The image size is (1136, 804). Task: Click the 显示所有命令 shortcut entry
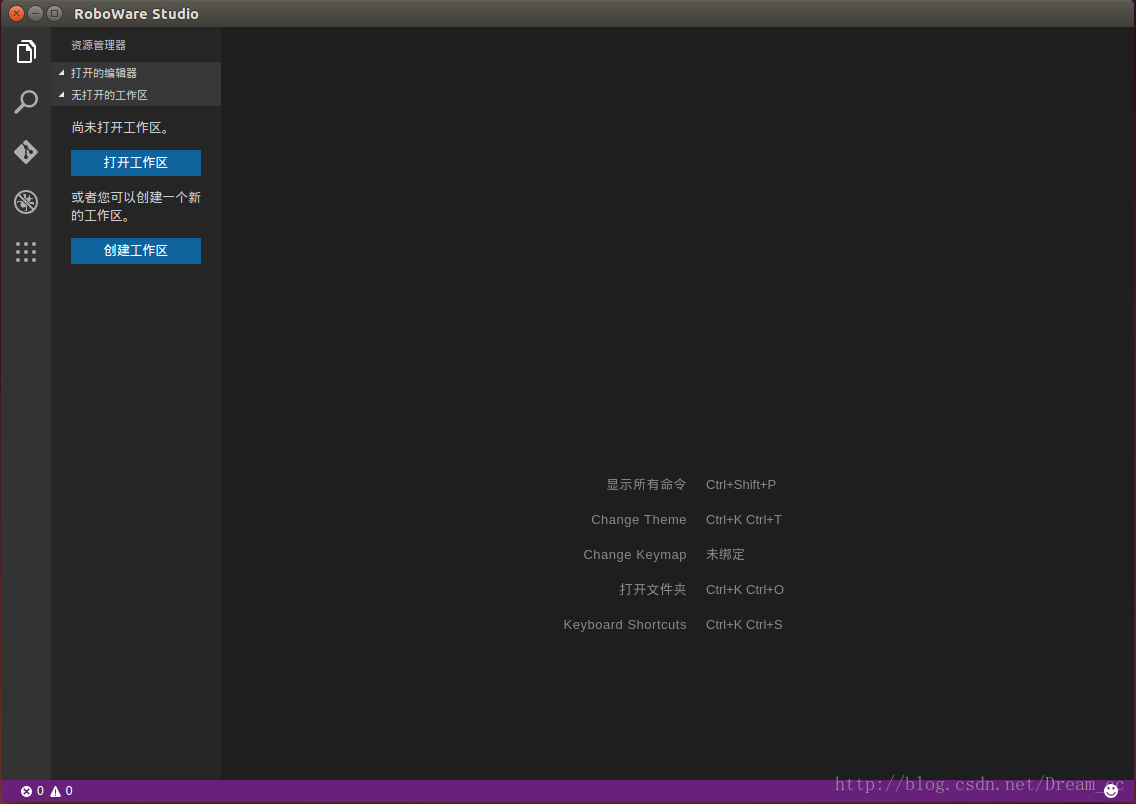(x=646, y=485)
